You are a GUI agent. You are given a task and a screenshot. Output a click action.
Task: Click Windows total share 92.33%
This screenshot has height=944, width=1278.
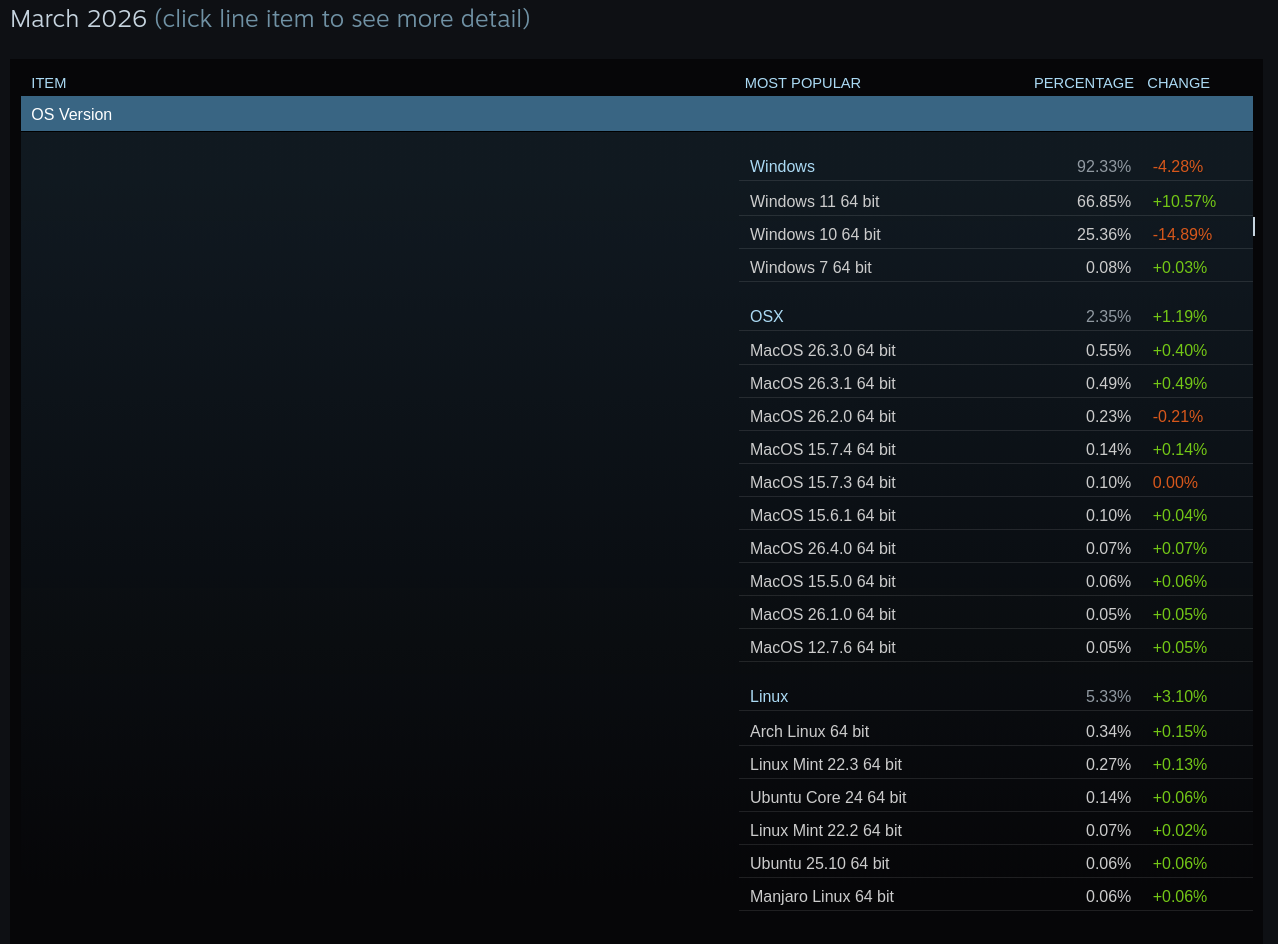pyautogui.click(x=1104, y=167)
